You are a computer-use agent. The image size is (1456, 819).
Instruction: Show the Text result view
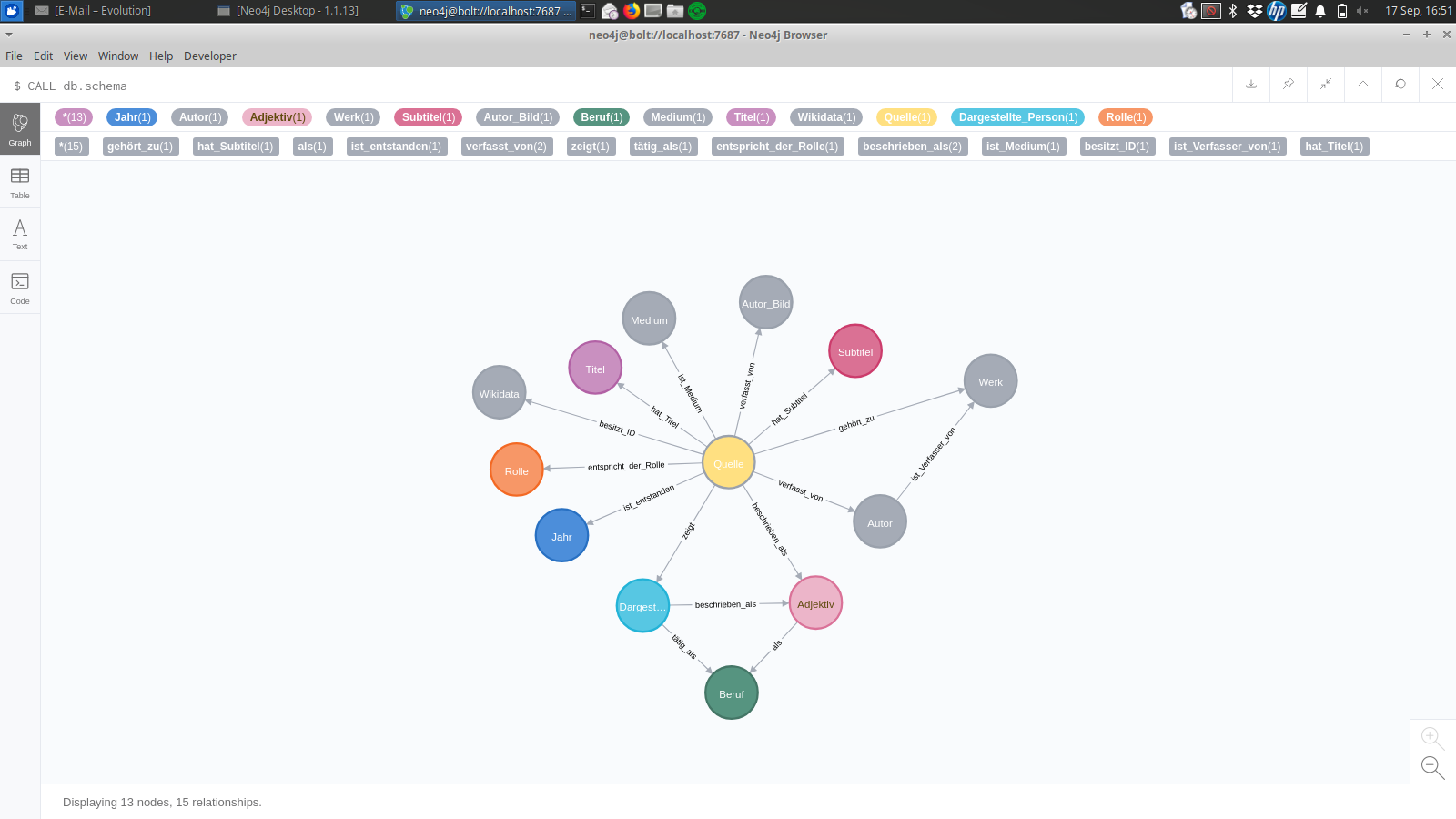click(x=20, y=234)
